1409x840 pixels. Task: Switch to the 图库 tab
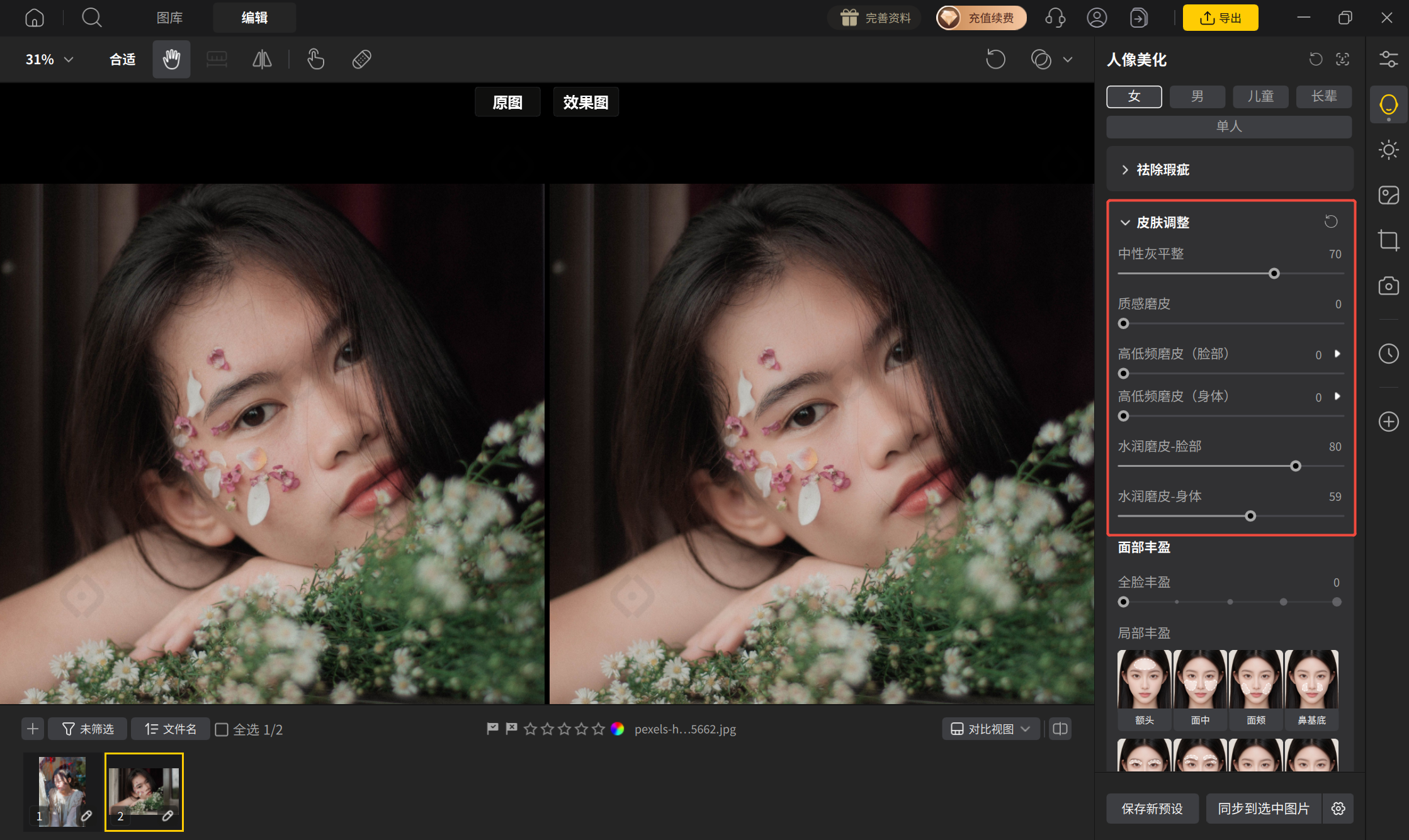coord(169,18)
